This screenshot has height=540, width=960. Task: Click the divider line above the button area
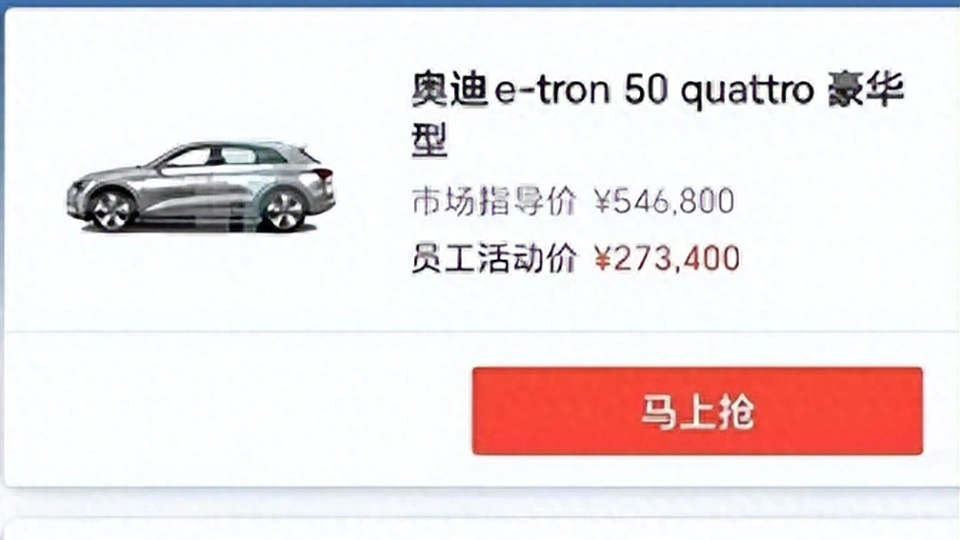pos(482,332)
